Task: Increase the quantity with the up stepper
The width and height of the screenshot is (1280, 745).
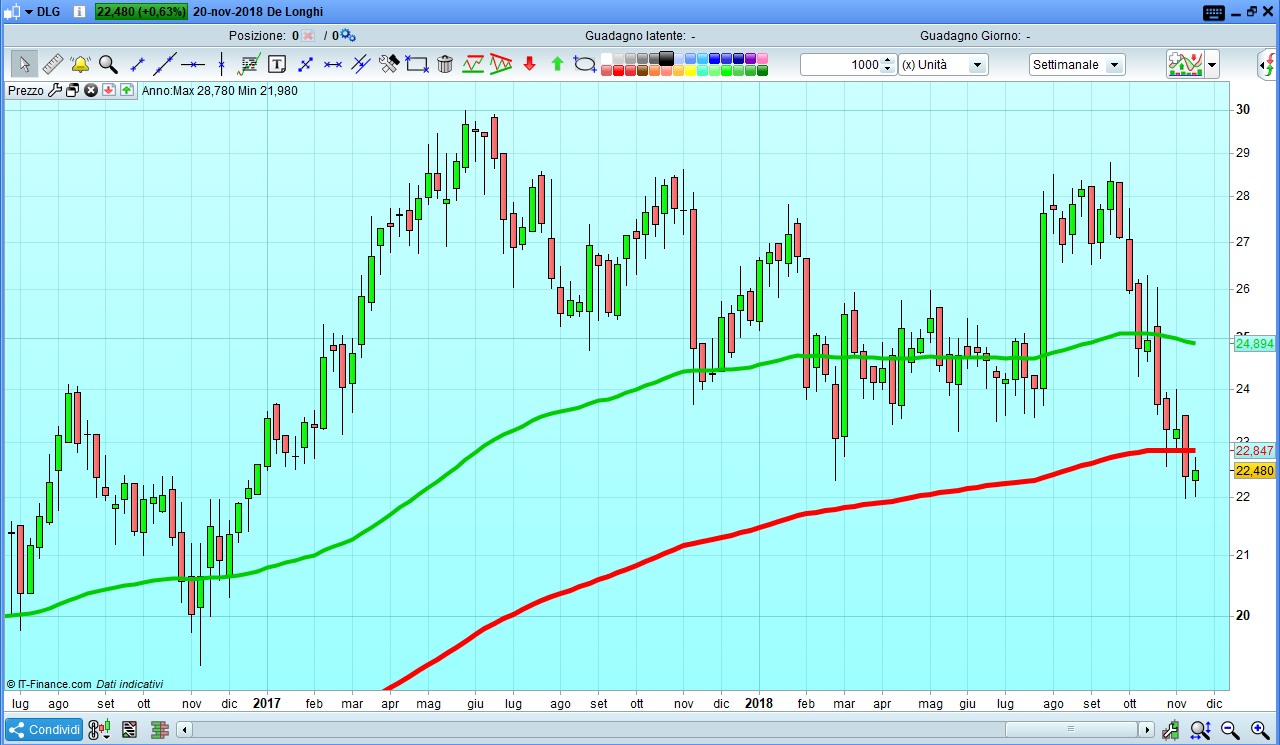Action: (x=888, y=60)
